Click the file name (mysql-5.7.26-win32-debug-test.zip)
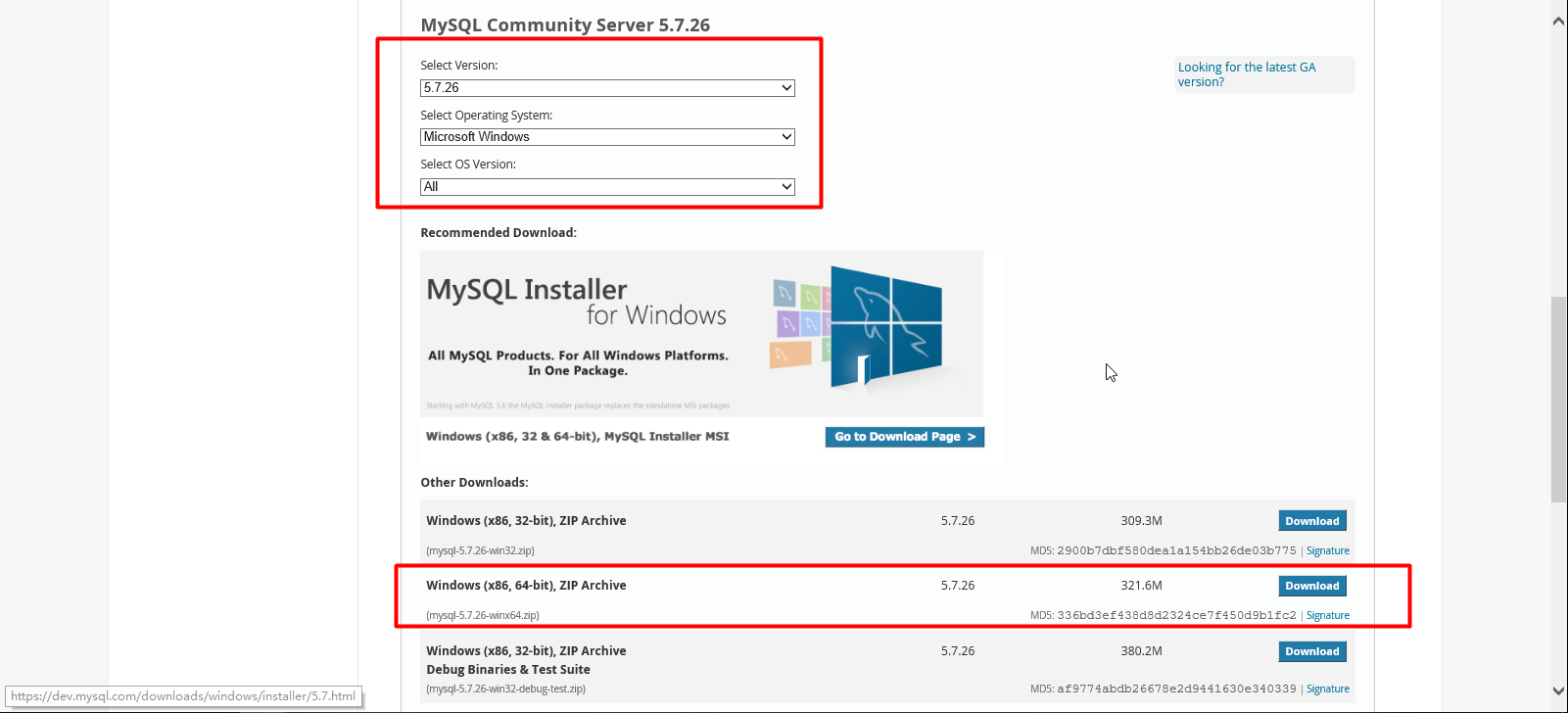Image resolution: width=1568 pixels, height=713 pixels. [x=505, y=689]
